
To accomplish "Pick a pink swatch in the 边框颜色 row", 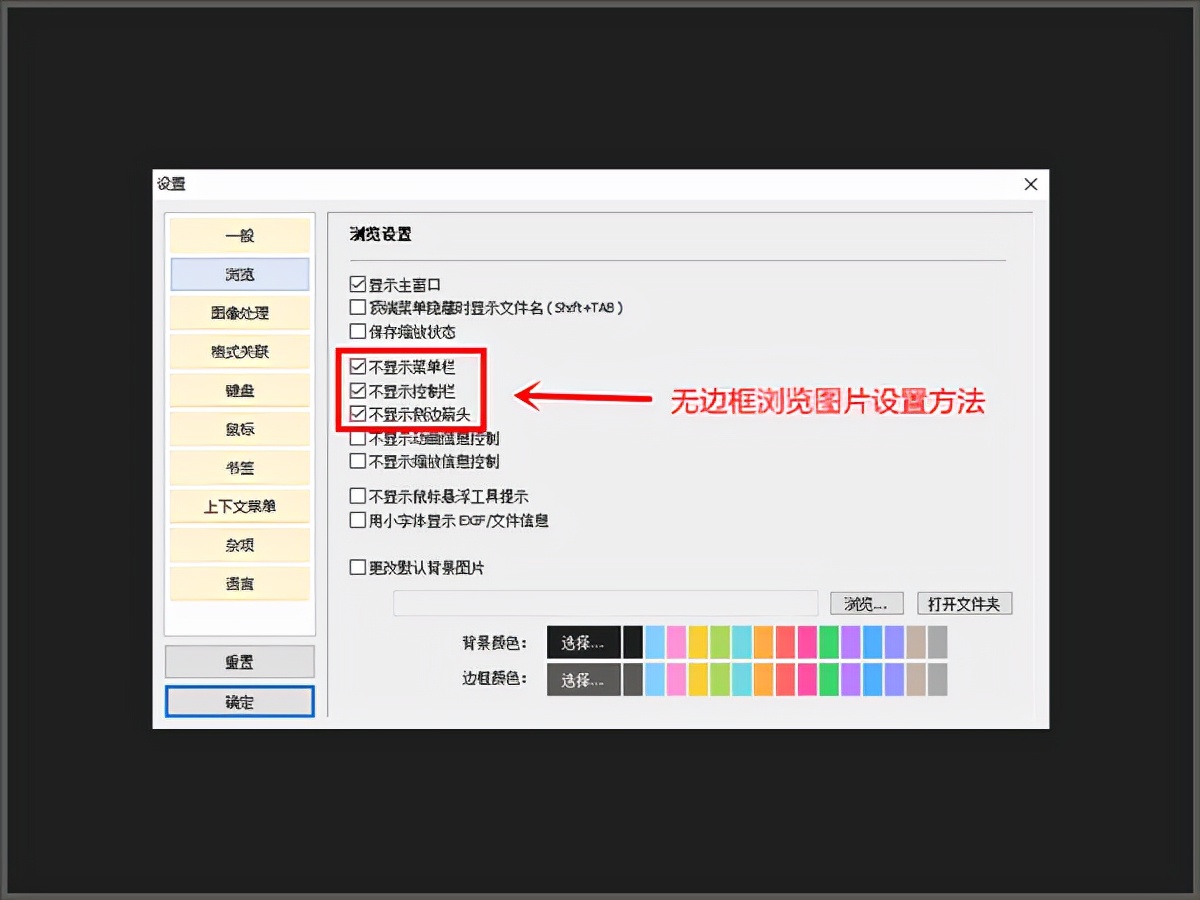I will tap(676, 679).
